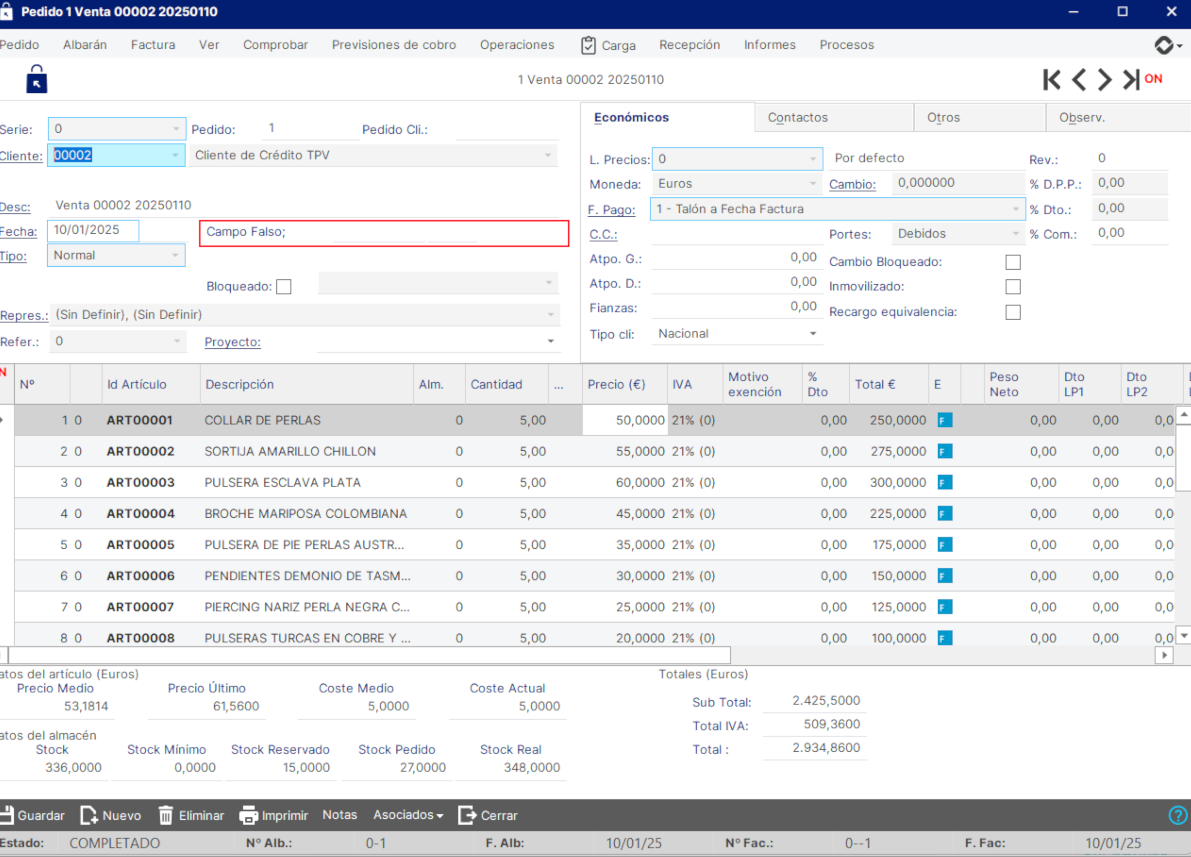Open the Operaciones menu
Image resolution: width=1191 pixels, height=857 pixels.
pyautogui.click(x=517, y=45)
